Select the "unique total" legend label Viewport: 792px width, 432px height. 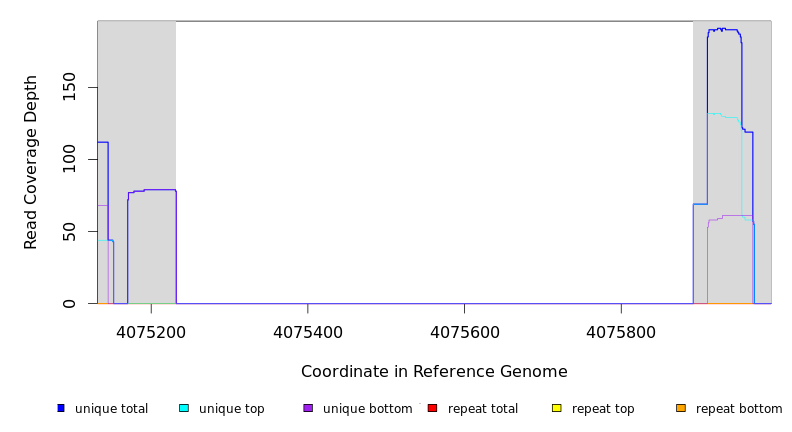tap(111, 409)
